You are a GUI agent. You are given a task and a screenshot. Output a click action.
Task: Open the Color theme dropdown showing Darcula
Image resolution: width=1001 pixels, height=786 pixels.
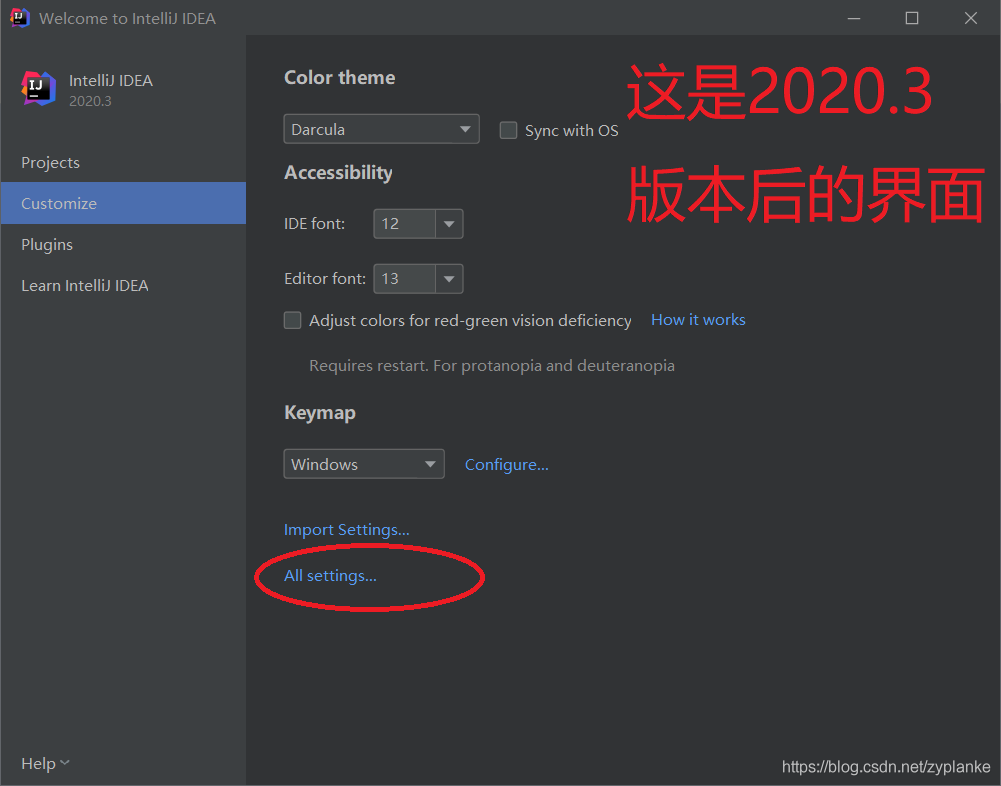[381, 128]
